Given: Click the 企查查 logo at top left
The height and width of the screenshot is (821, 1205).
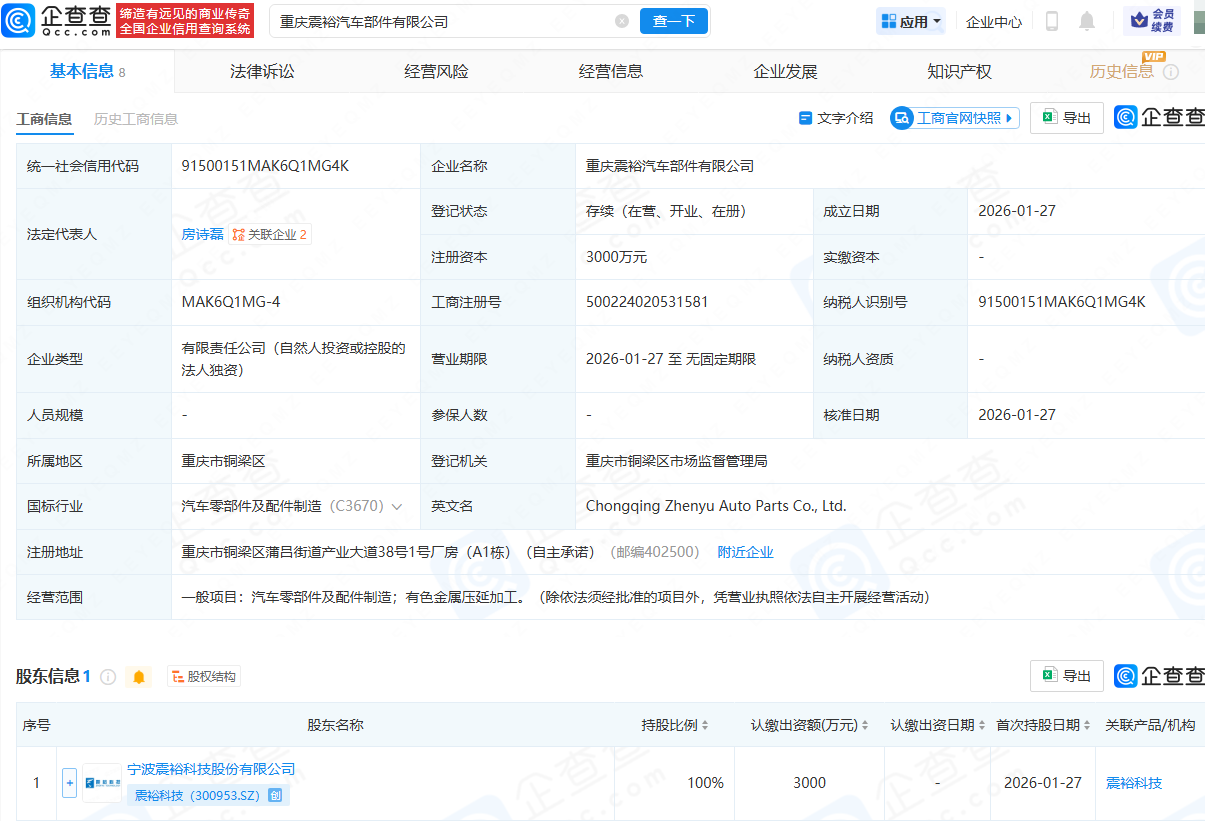Looking at the screenshot, I should click(x=55, y=20).
